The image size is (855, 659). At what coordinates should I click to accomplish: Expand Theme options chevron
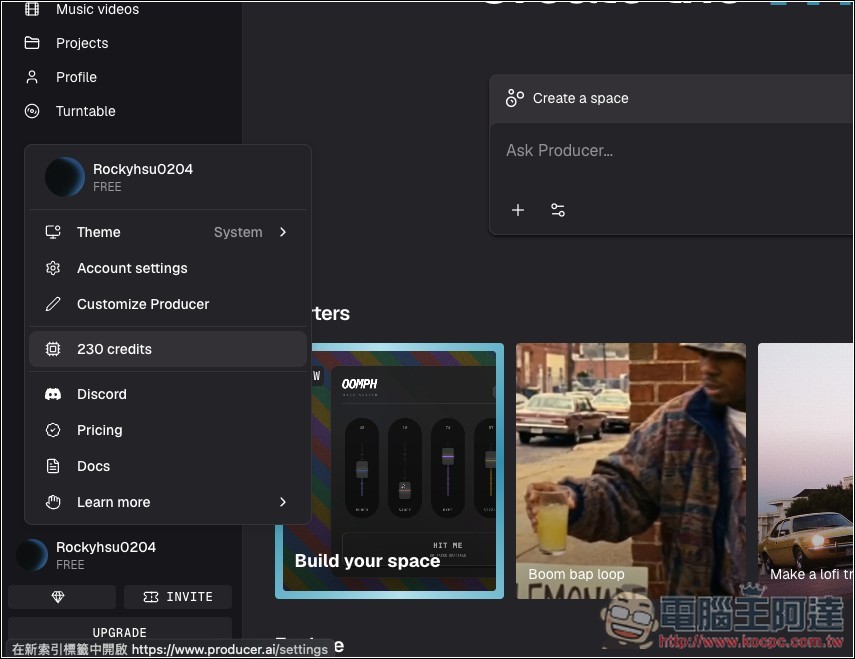point(282,232)
